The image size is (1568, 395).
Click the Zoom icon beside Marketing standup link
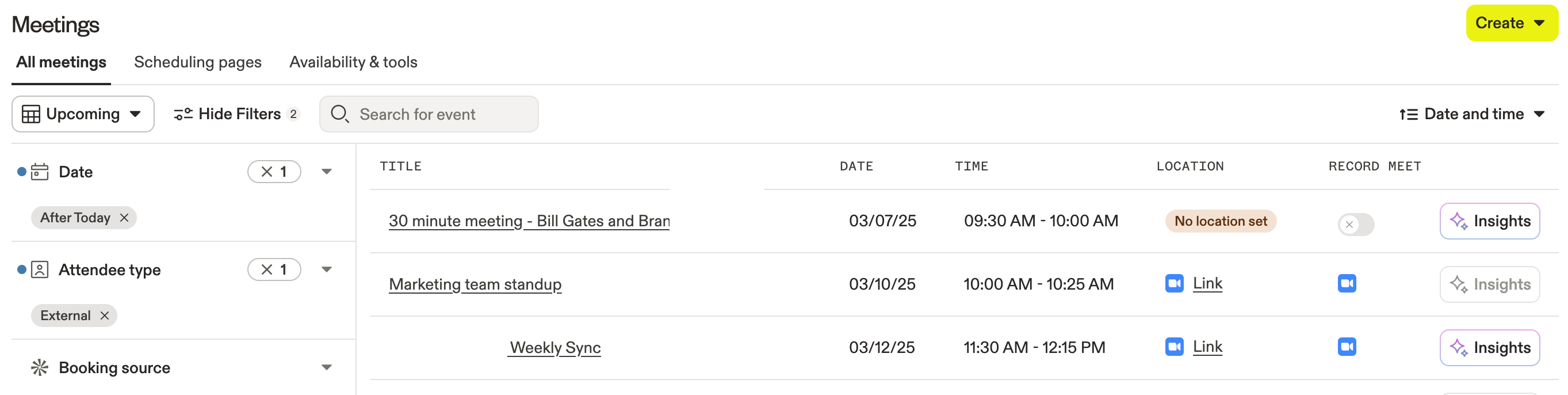pyautogui.click(x=1173, y=283)
